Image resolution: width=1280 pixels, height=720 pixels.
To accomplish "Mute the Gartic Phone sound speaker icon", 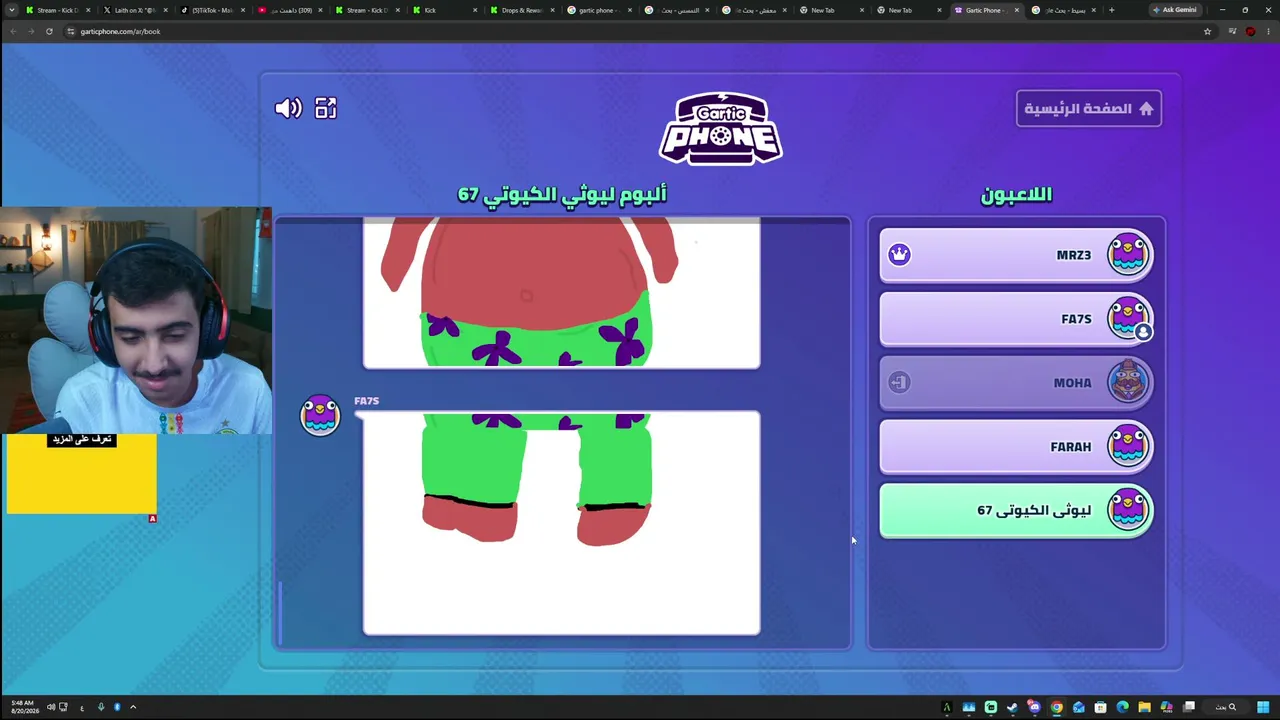I will pos(288,108).
